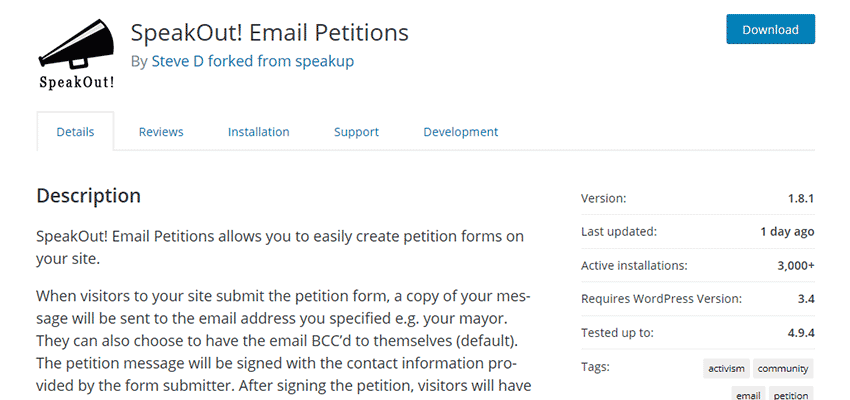The width and height of the screenshot is (850, 400).
Task: Switch to the Reviews tab
Action: pos(161,132)
